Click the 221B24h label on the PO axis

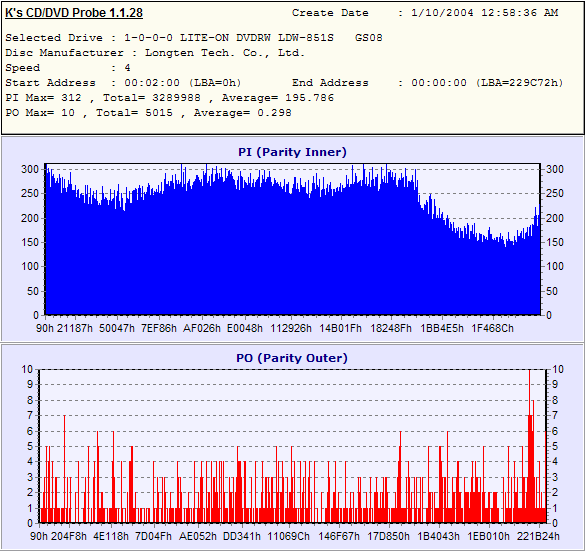click(538, 536)
